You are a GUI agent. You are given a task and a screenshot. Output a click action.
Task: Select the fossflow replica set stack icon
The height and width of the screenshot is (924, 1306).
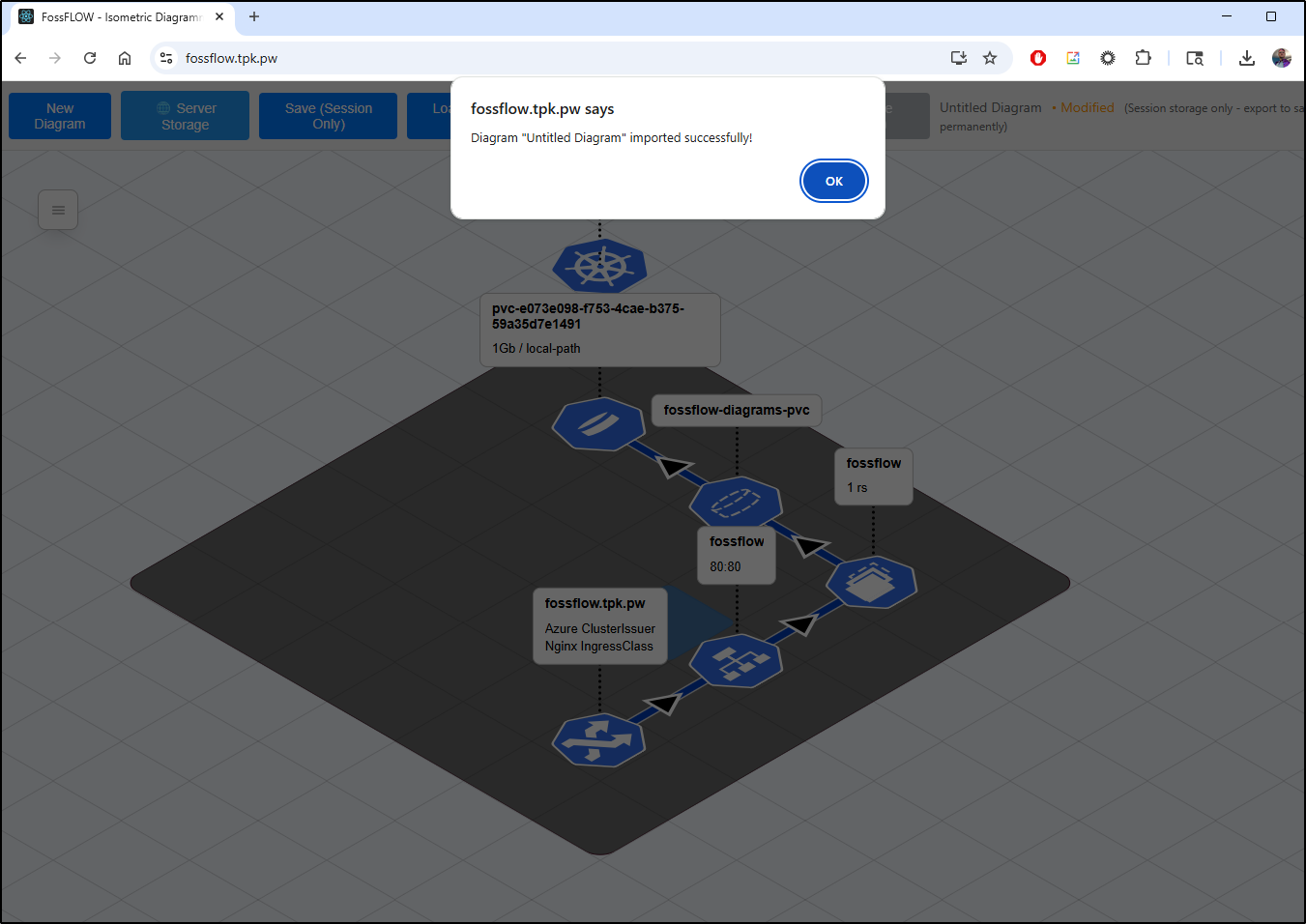tap(871, 582)
